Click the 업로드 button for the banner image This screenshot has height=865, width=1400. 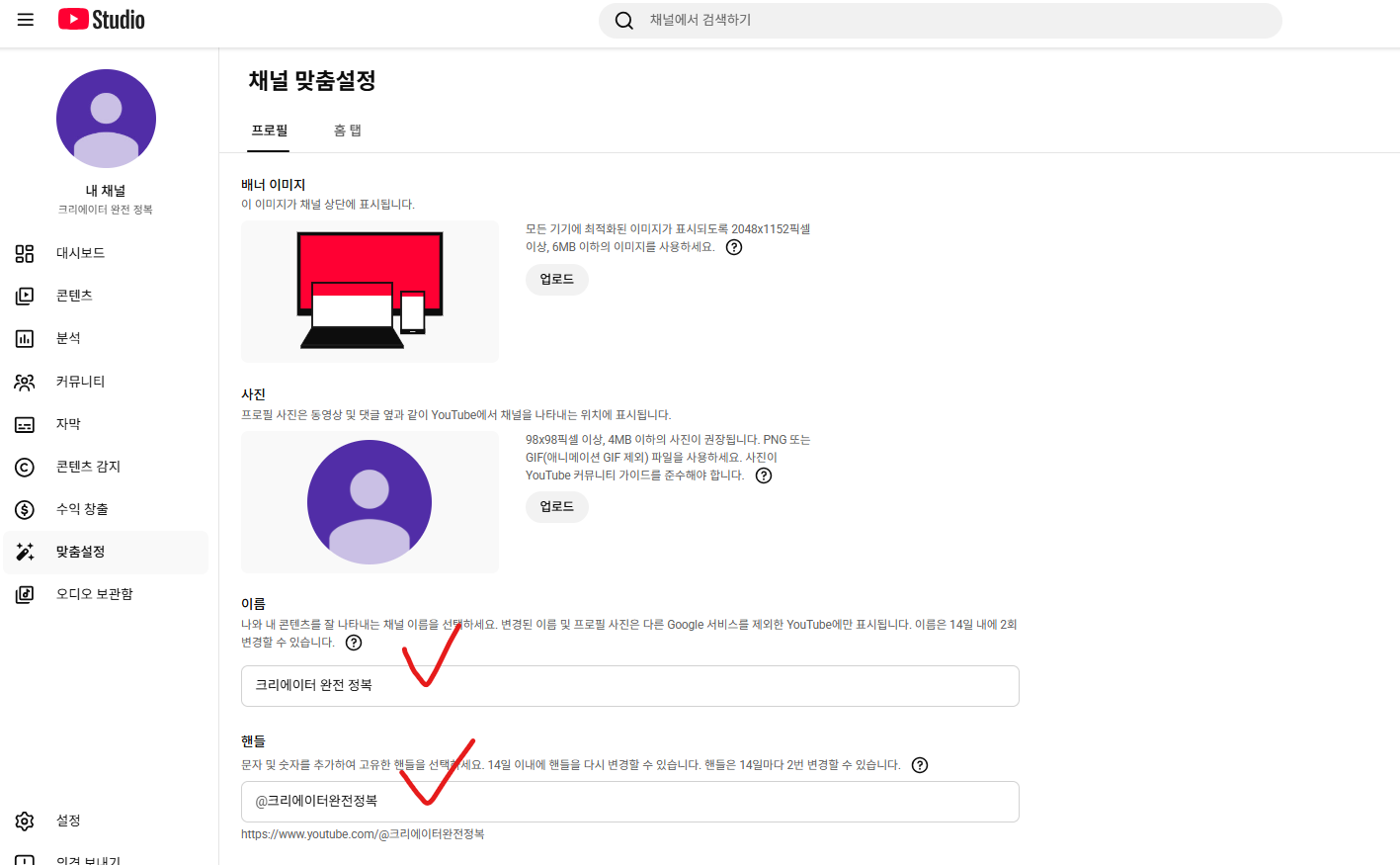556,279
